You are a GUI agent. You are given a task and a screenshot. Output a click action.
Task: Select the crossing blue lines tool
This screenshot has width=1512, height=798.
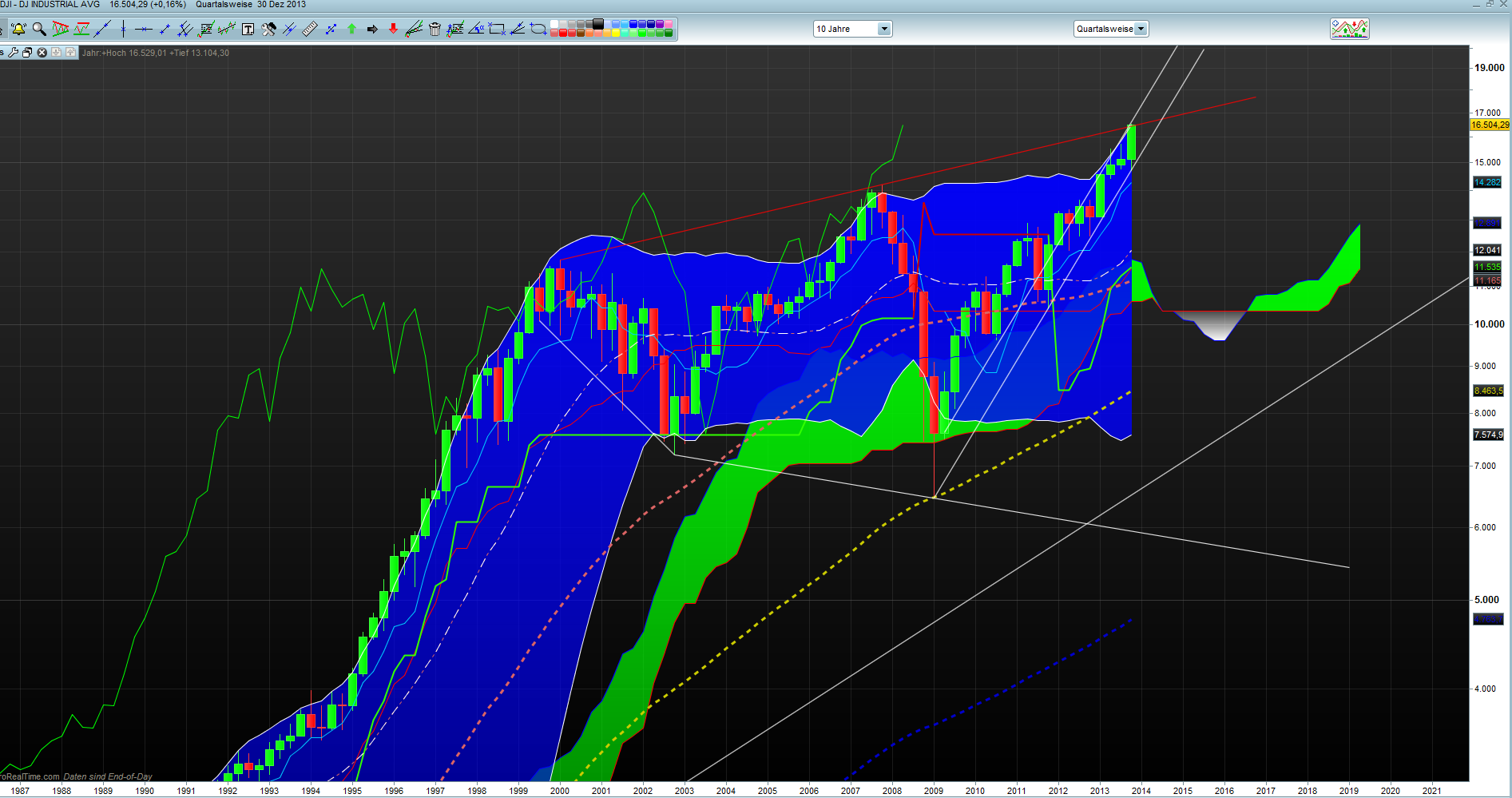pyautogui.click(x=289, y=30)
